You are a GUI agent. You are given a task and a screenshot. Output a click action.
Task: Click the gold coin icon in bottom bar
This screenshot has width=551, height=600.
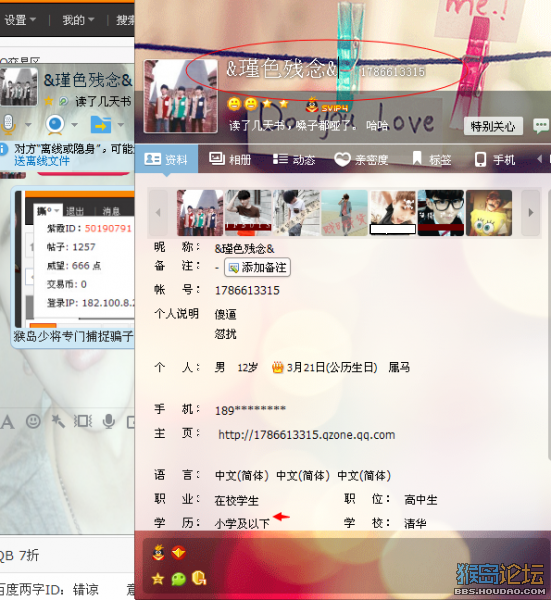pyautogui.click(x=199, y=578)
